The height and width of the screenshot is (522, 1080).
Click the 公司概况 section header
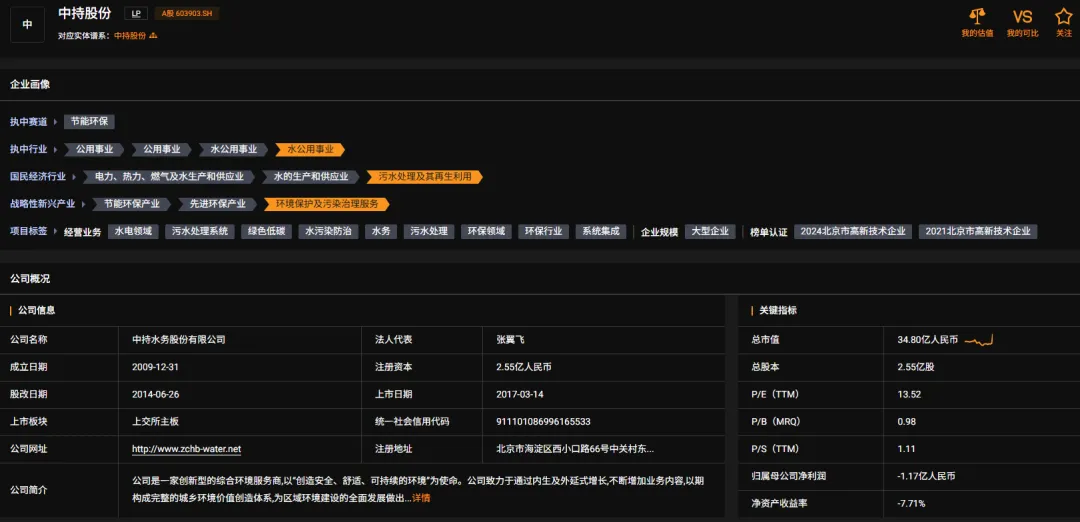pyautogui.click(x=30, y=279)
